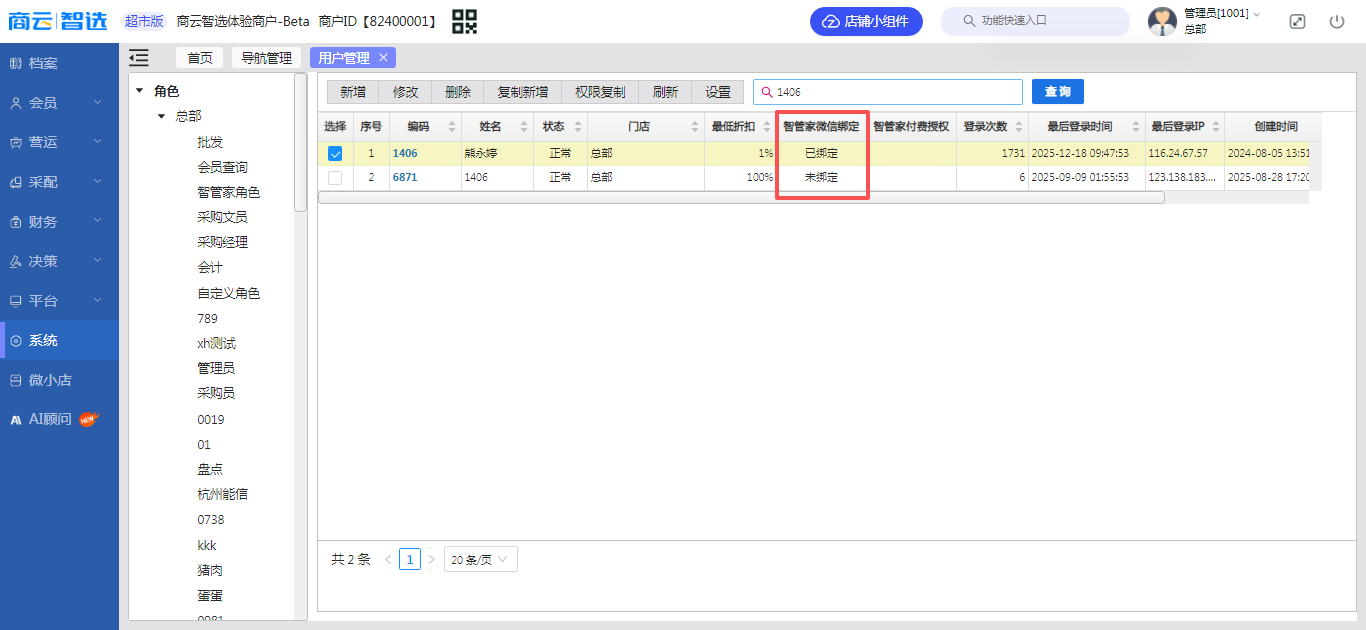Click the QR code icon beside merchant ID
The width and height of the screenshot is (1366, 630).
click(x=464, y=21)
